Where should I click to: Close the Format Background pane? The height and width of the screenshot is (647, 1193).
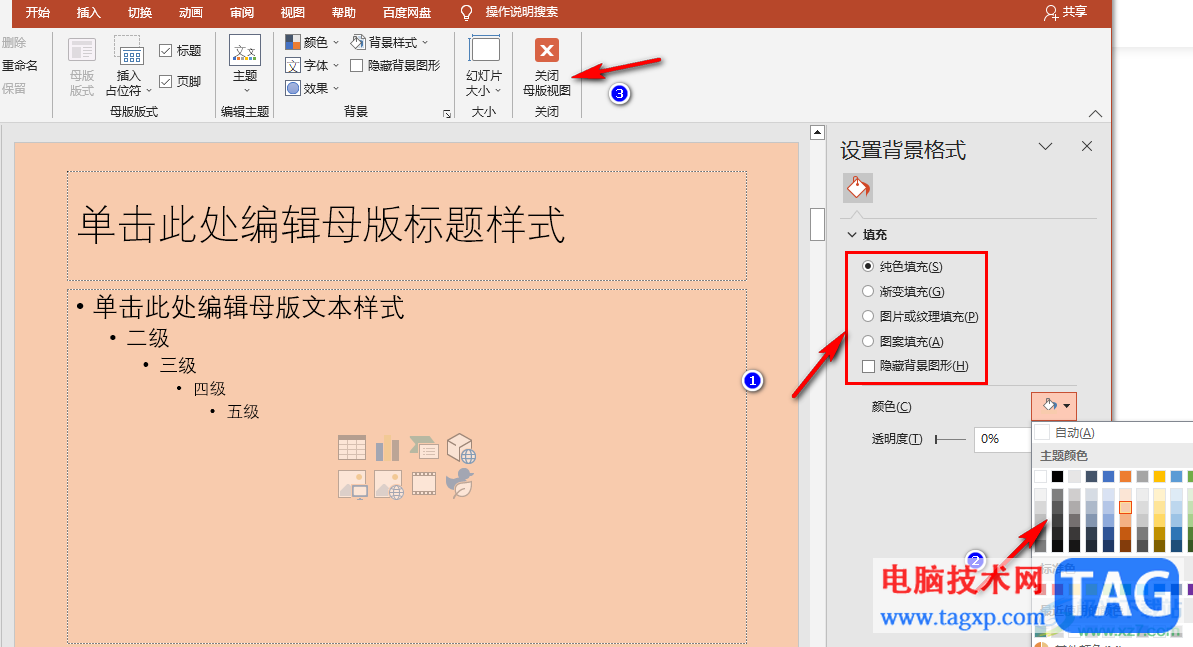click(x=1086, y=146)
